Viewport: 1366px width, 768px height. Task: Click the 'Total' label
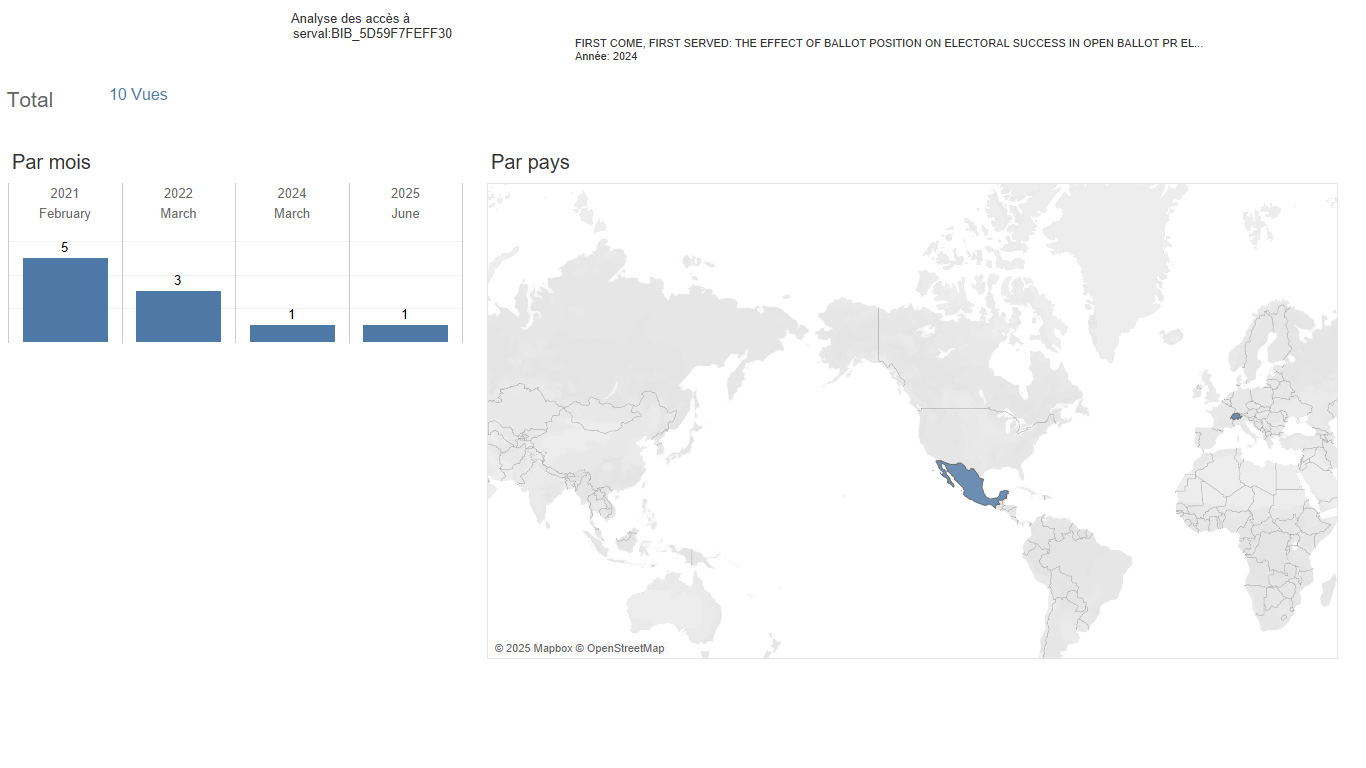pos(30,100)
